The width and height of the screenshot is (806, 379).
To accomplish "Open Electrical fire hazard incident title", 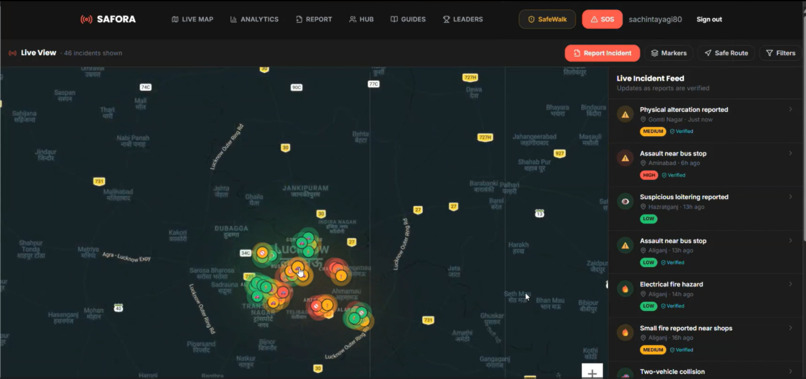I will pyautogui.click(x=671, y=284).
